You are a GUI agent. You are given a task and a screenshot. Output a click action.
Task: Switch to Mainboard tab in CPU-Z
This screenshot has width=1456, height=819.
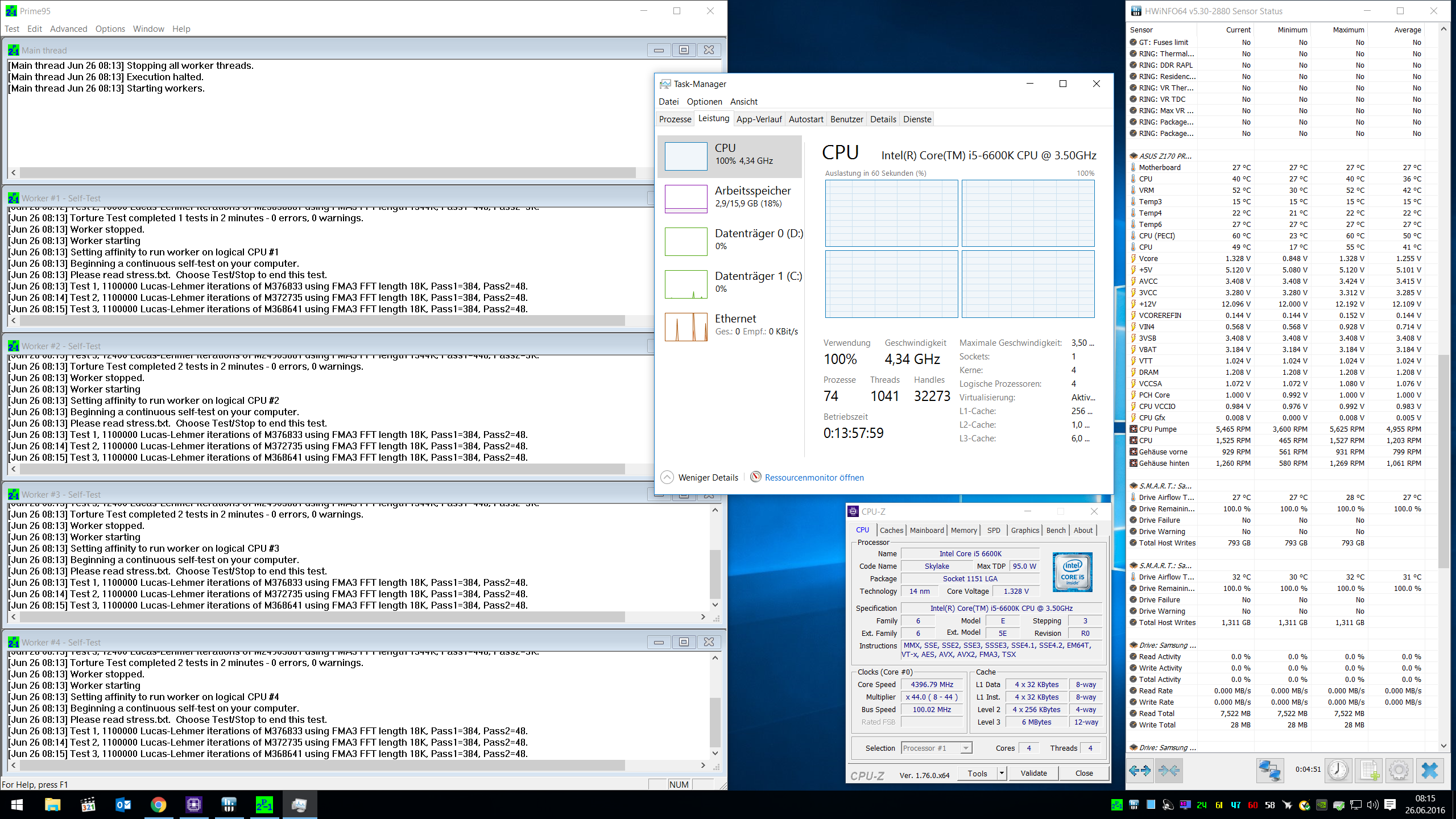point(926,530)
